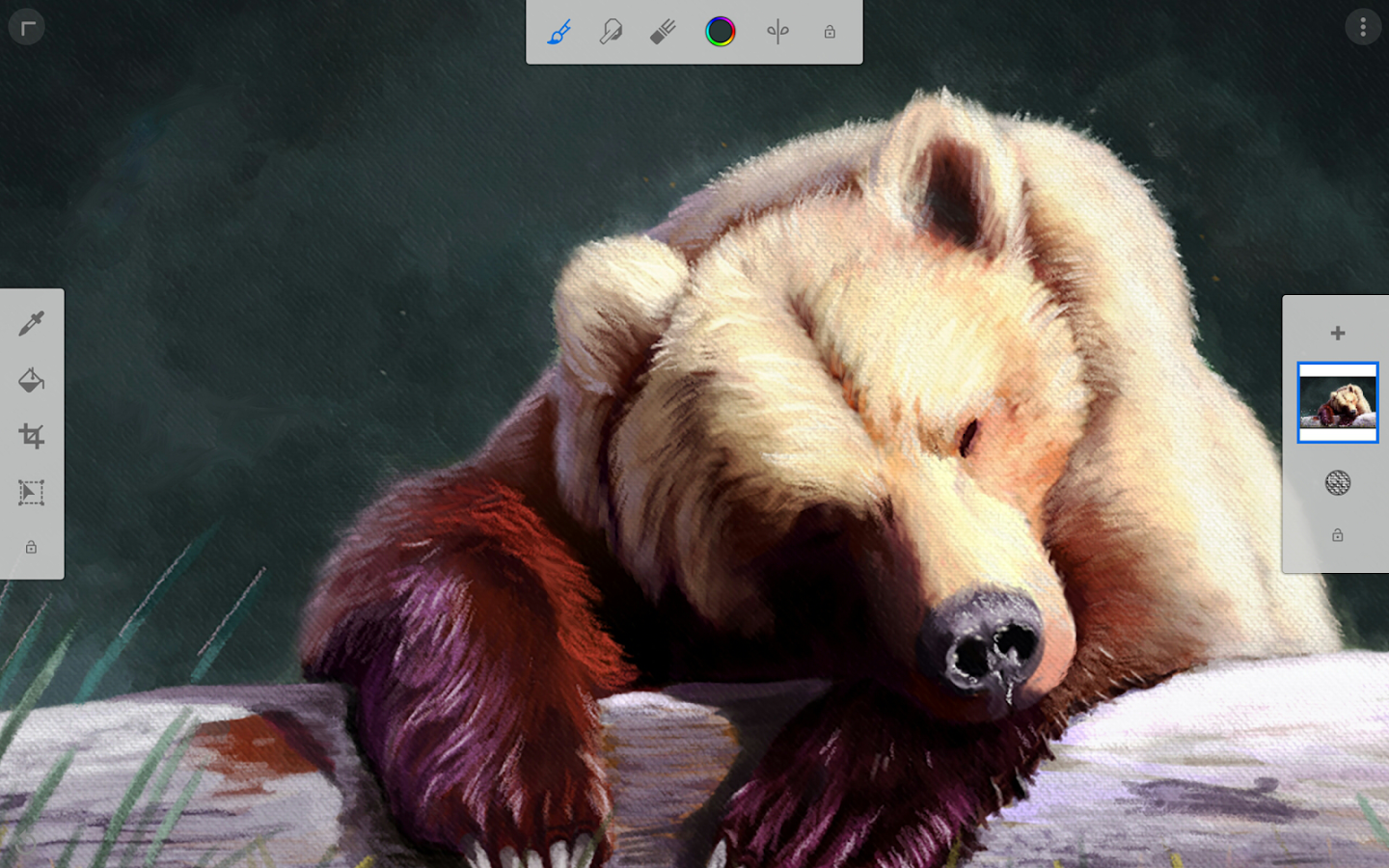Pick the Eyedropper tool

[31, 323]
